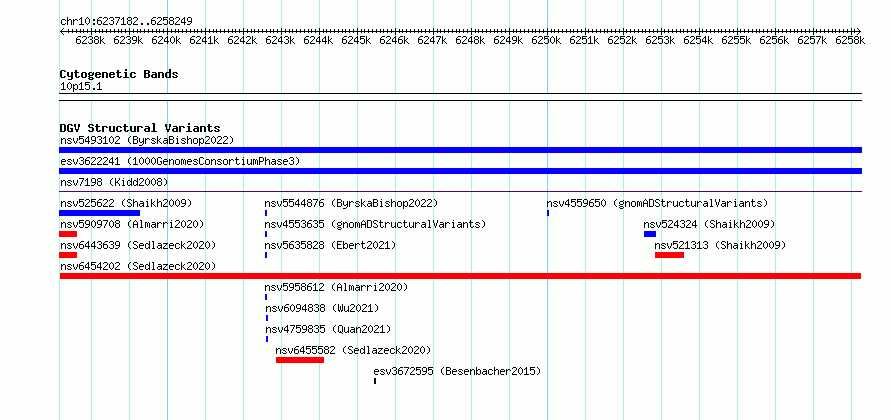Click the left arrowhead of the ruler

point(62,31)
